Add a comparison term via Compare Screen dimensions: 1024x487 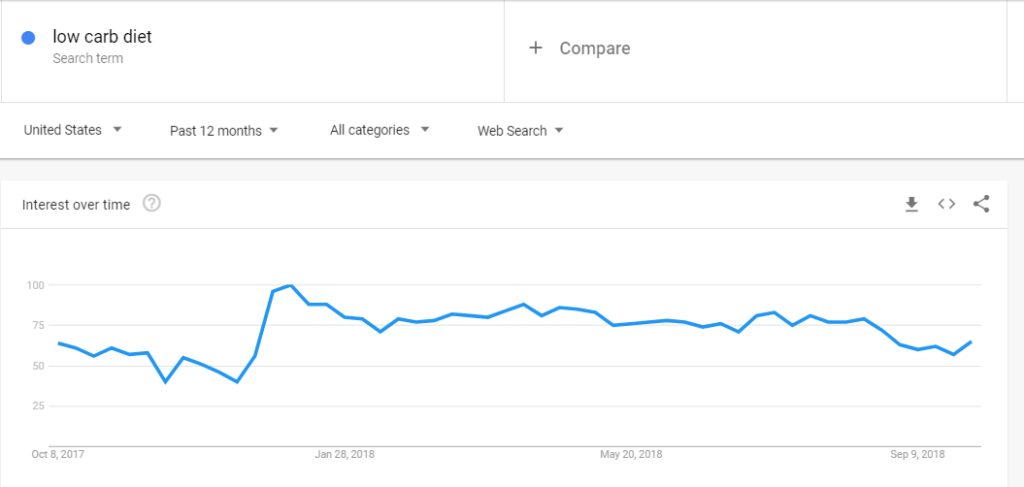[x=594, y=48]
